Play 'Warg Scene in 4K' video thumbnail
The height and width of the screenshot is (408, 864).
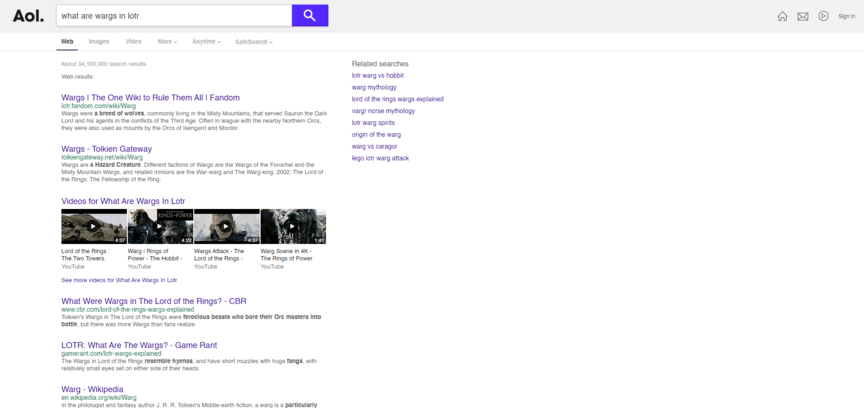tap(293, 226)
